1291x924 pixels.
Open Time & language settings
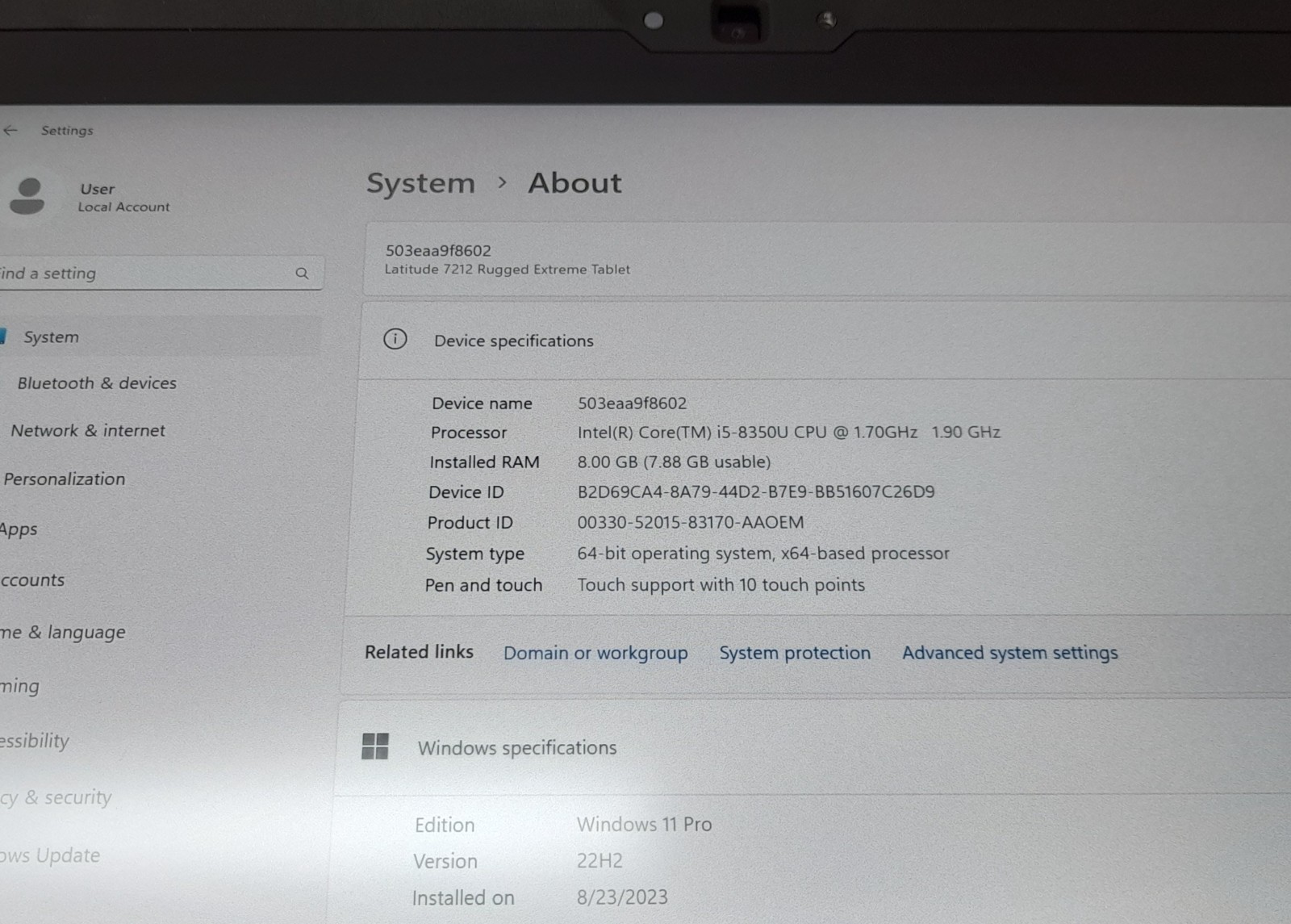[63, 633]
